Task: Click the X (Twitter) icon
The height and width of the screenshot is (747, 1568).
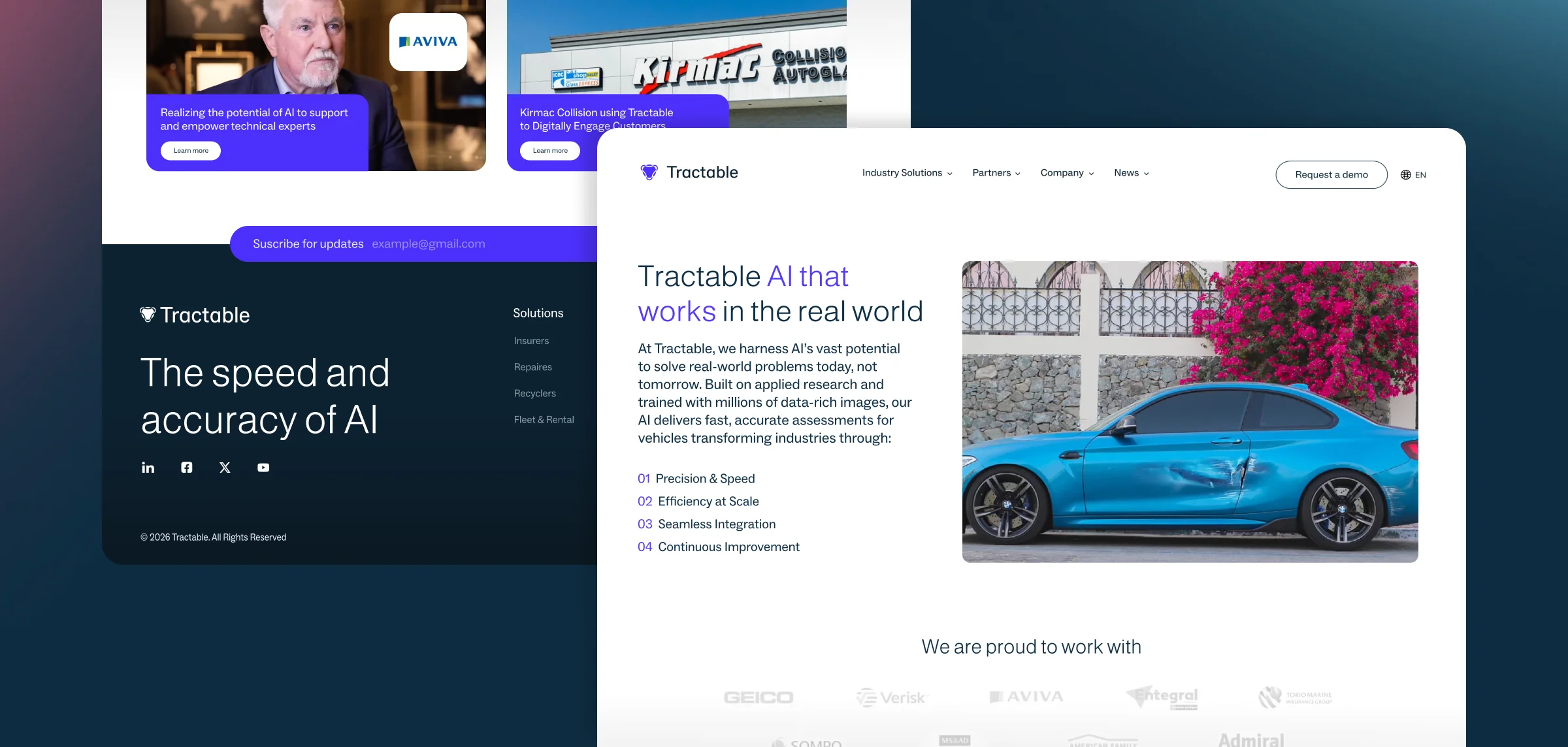Action: (x=225, y=468)
